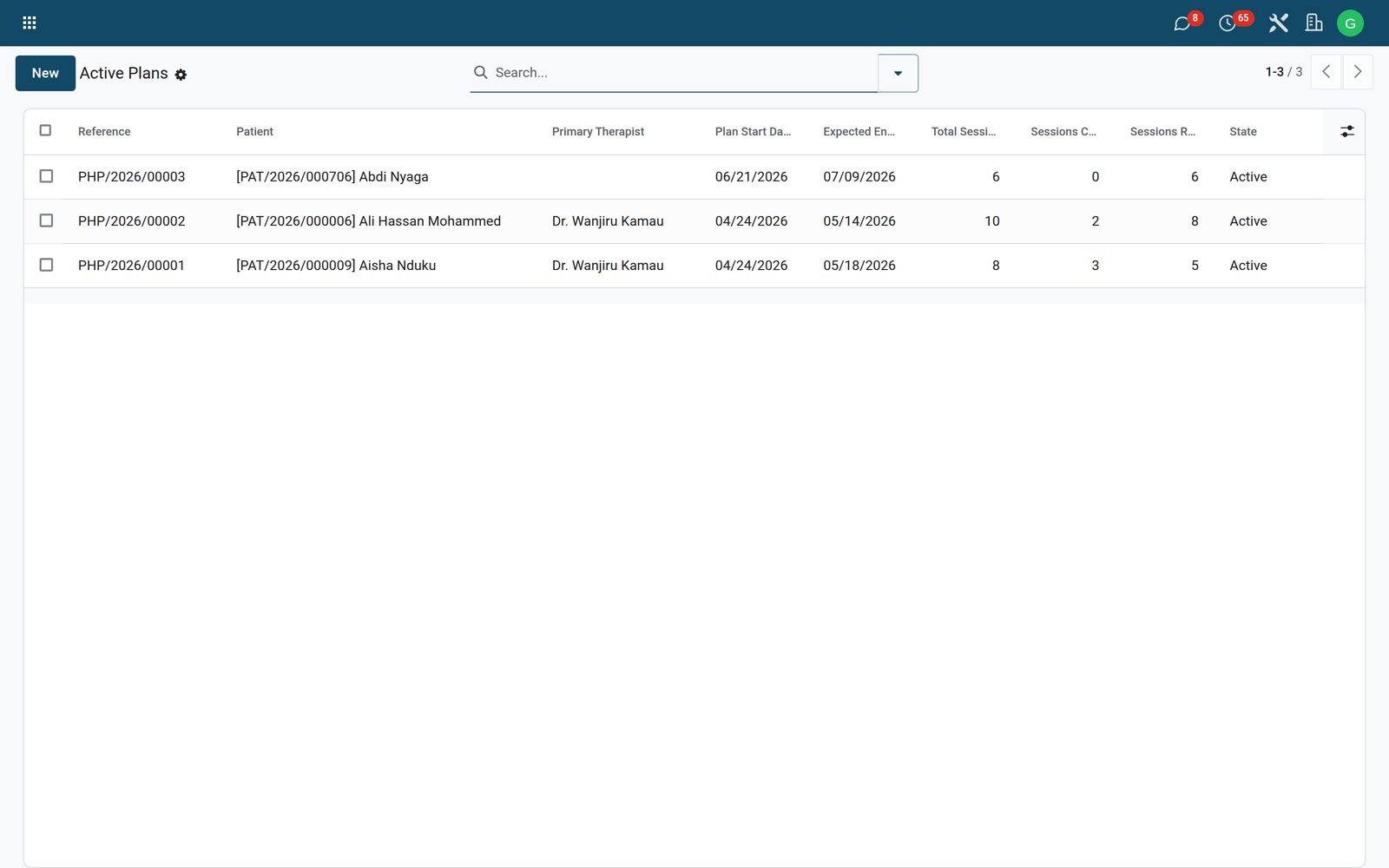Check the PHP/2026/00003 row checkbox
1389x868 pixels.
coord(46,176)
